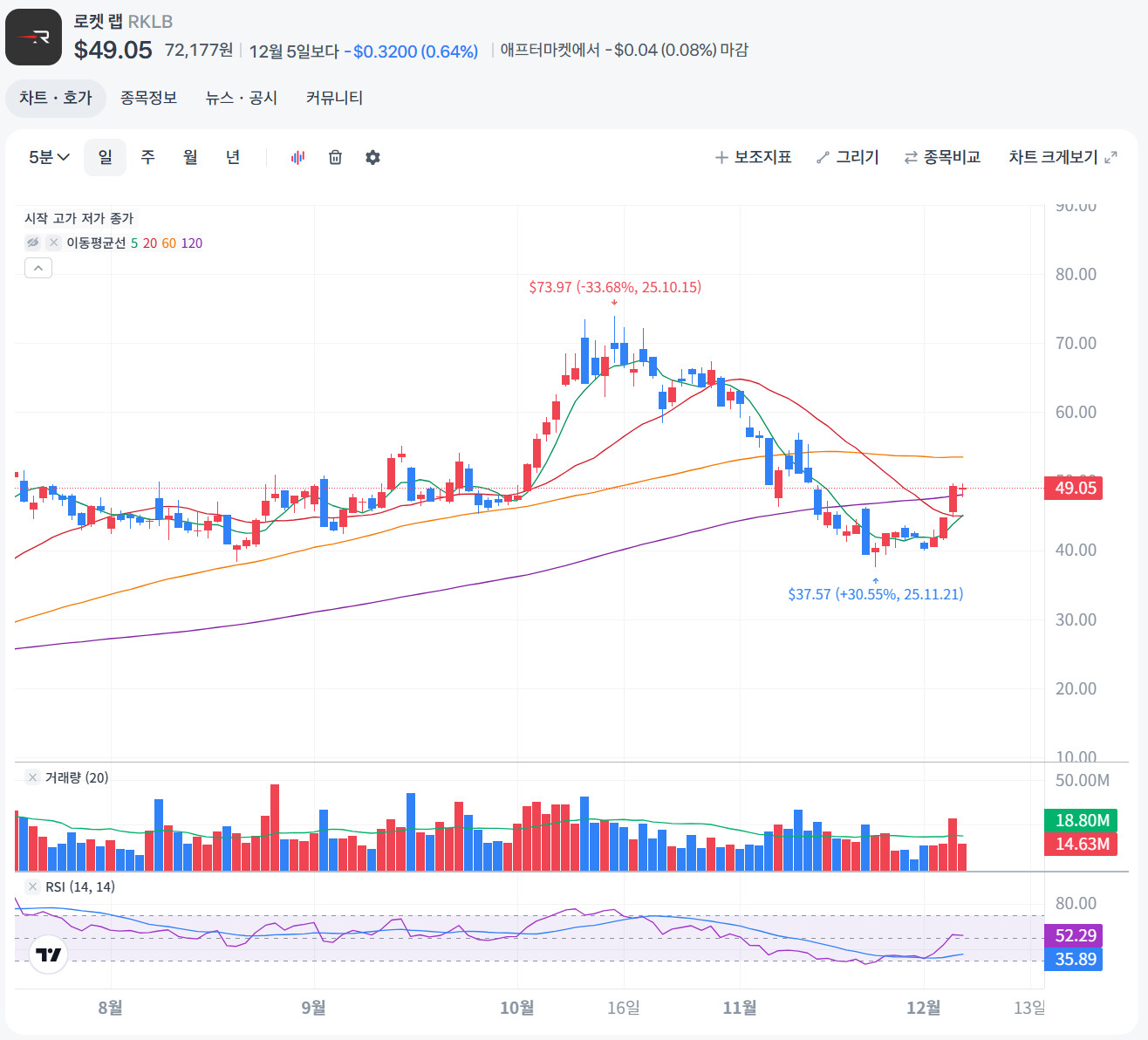Click the green 5 moving average period
1148x1040 pixels.
134,243
